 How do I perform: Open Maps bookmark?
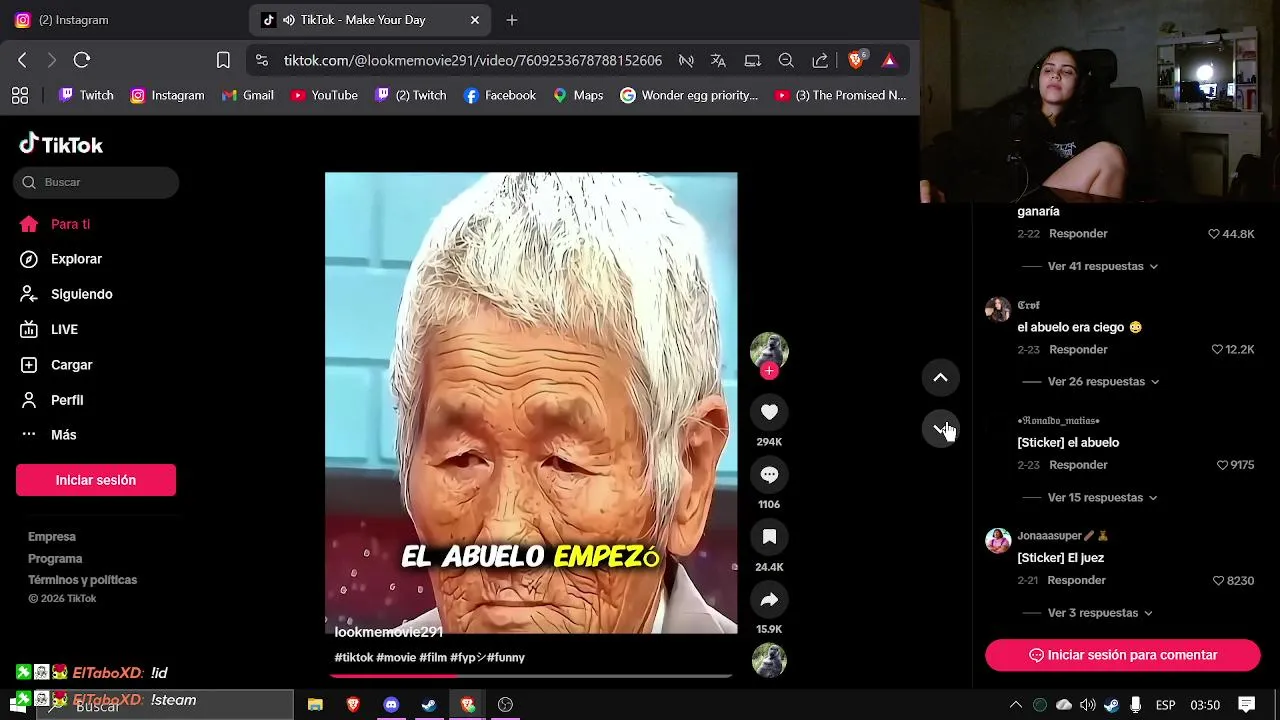click(x=578, y=95)
